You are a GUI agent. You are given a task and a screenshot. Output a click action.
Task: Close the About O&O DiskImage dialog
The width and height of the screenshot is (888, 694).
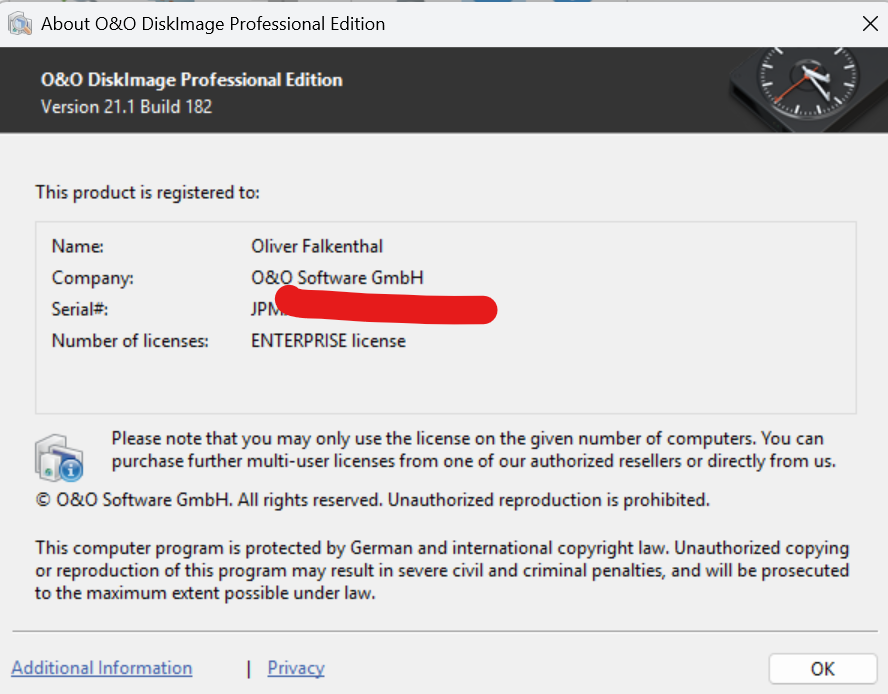pyautogui.click(x=870, y=24)
